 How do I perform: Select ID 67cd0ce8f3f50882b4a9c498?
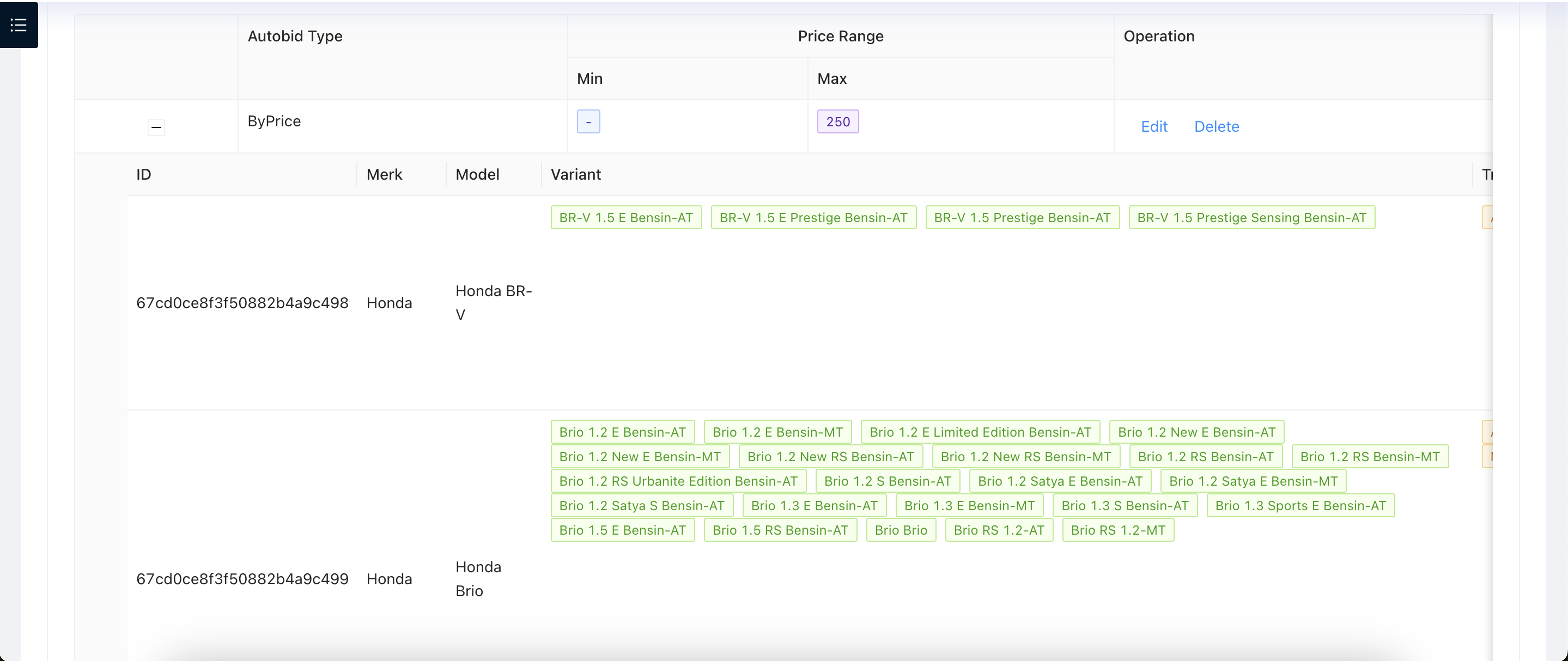(x=242, y=302)
